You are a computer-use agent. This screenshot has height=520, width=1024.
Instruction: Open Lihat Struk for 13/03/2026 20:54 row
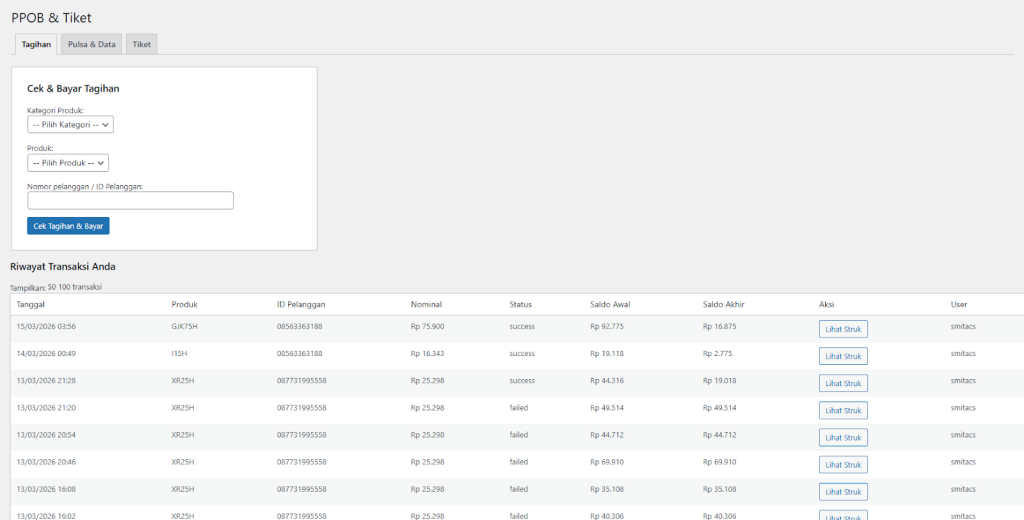click(x=843, y=437)
